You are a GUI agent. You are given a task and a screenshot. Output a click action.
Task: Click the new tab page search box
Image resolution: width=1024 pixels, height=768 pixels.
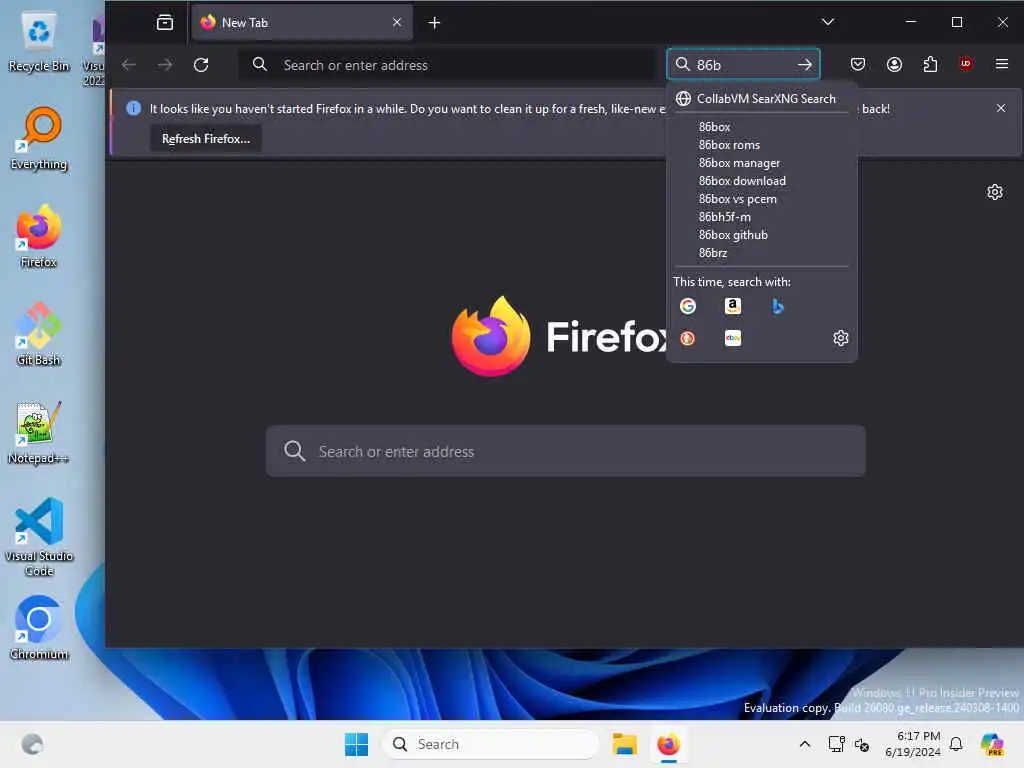click(x=566, y=451)
